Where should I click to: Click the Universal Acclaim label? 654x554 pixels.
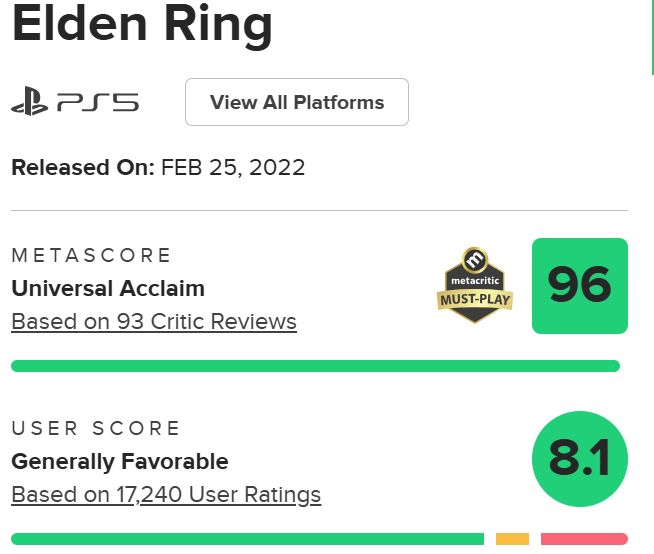pos(108,288)
